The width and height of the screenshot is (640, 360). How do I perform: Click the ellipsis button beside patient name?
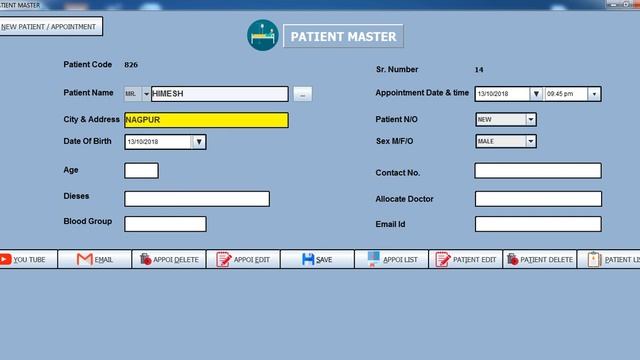[x=302, y=94]
